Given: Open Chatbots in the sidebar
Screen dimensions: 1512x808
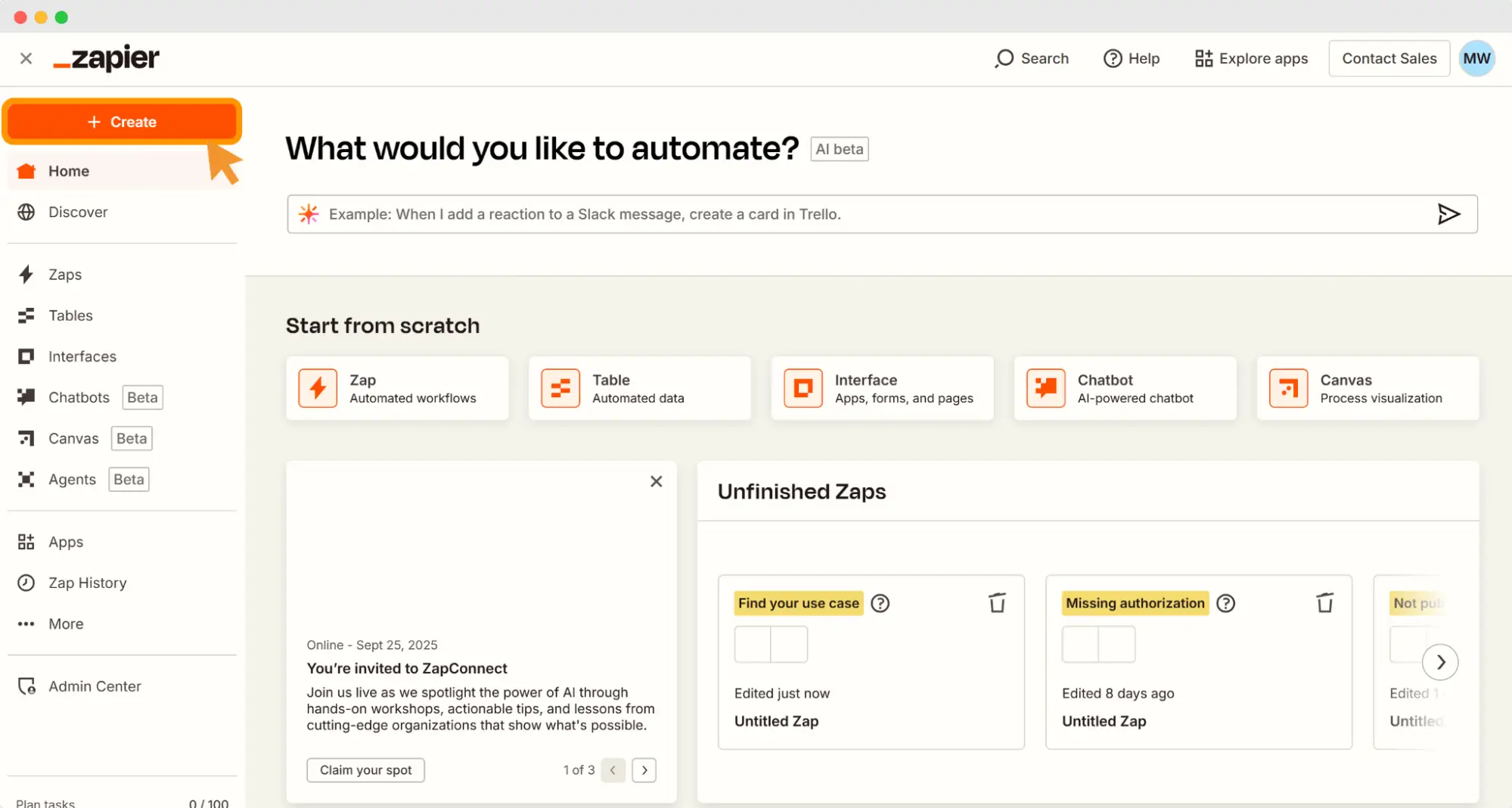Looking at the screenshot, I should (x=122, y=397).
